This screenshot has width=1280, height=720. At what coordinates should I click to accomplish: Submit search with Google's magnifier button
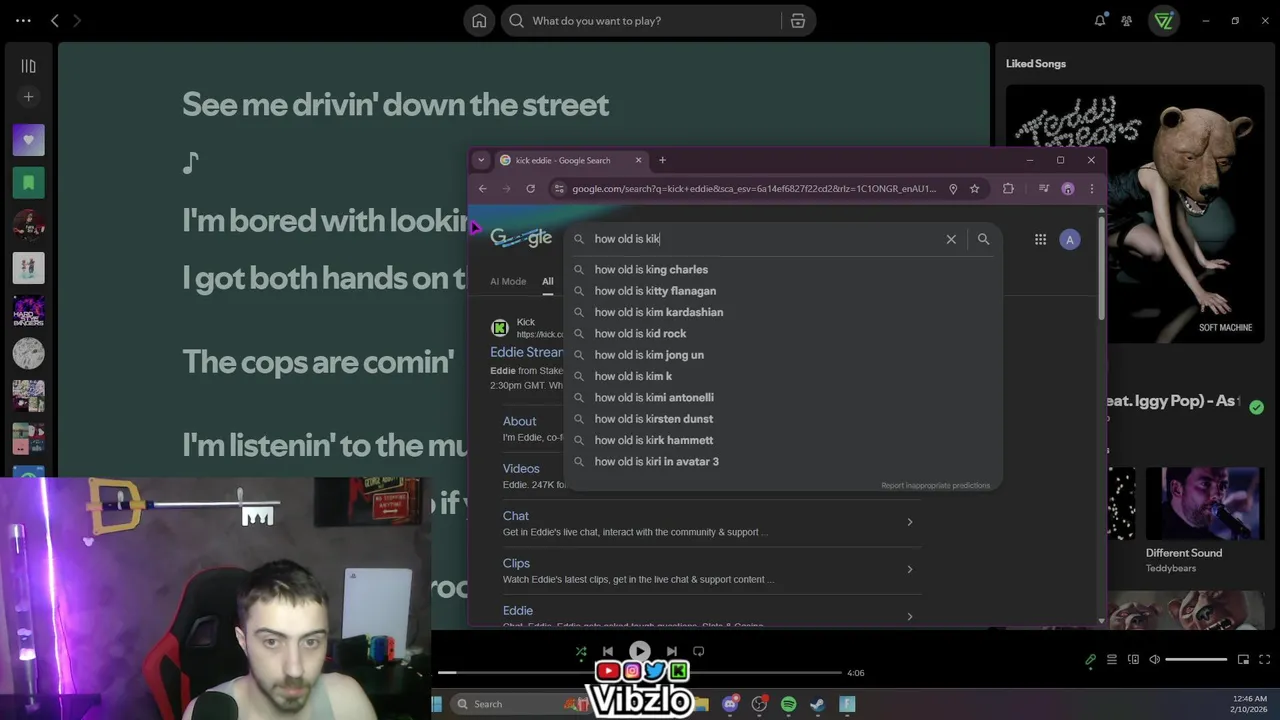(983, 239)
